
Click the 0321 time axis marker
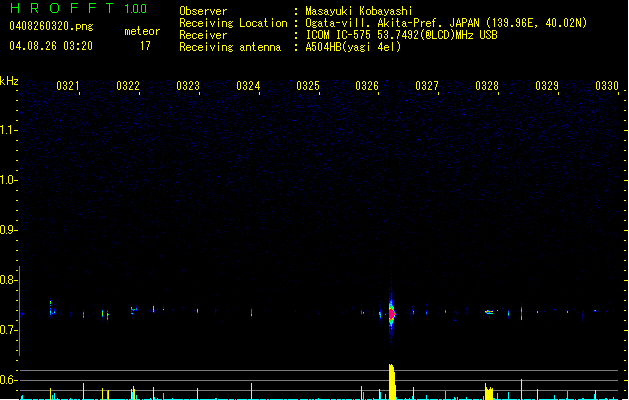tap(68, 86)
